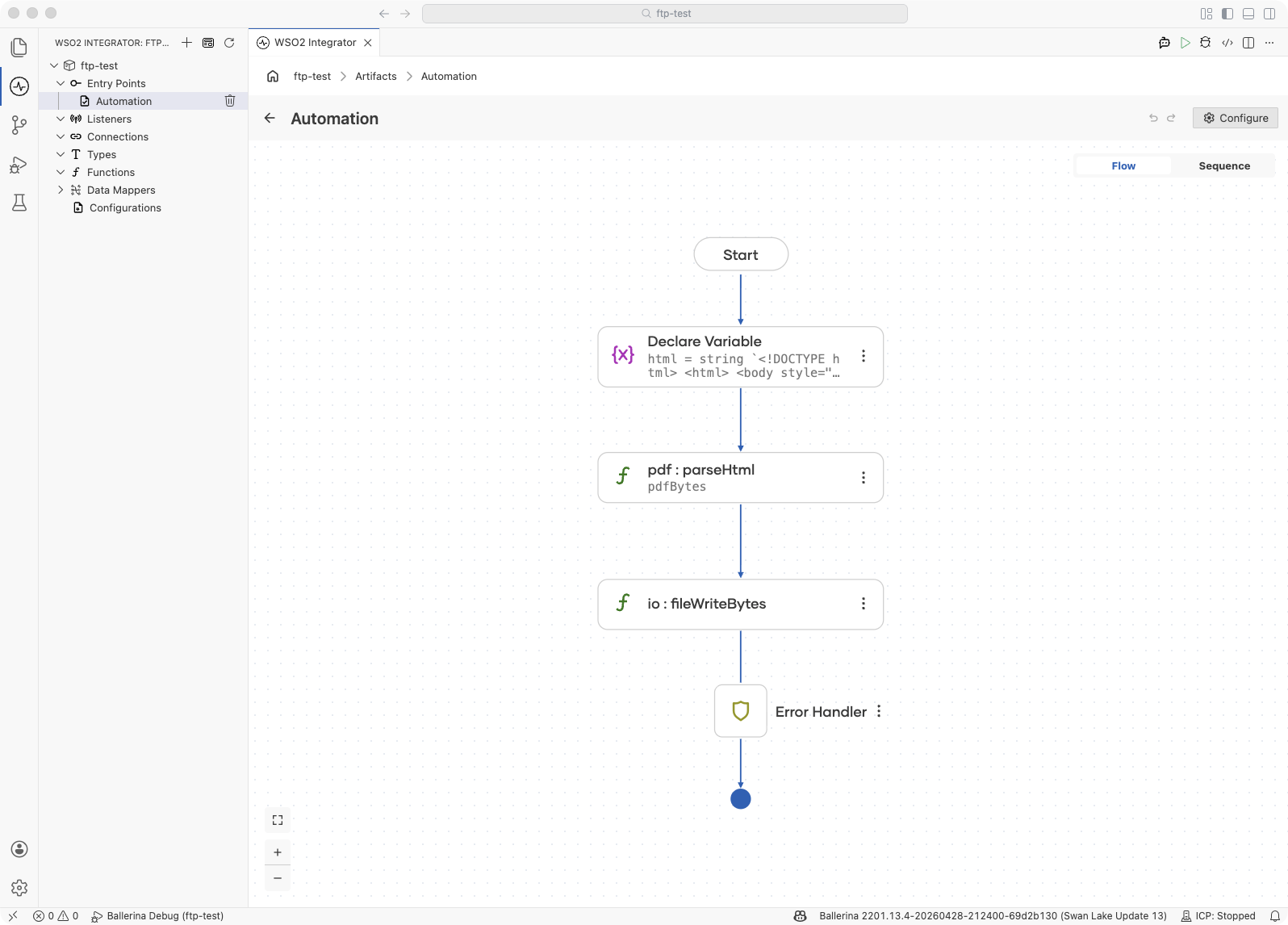
Task: Click the Configure button
Action: 1236,118
